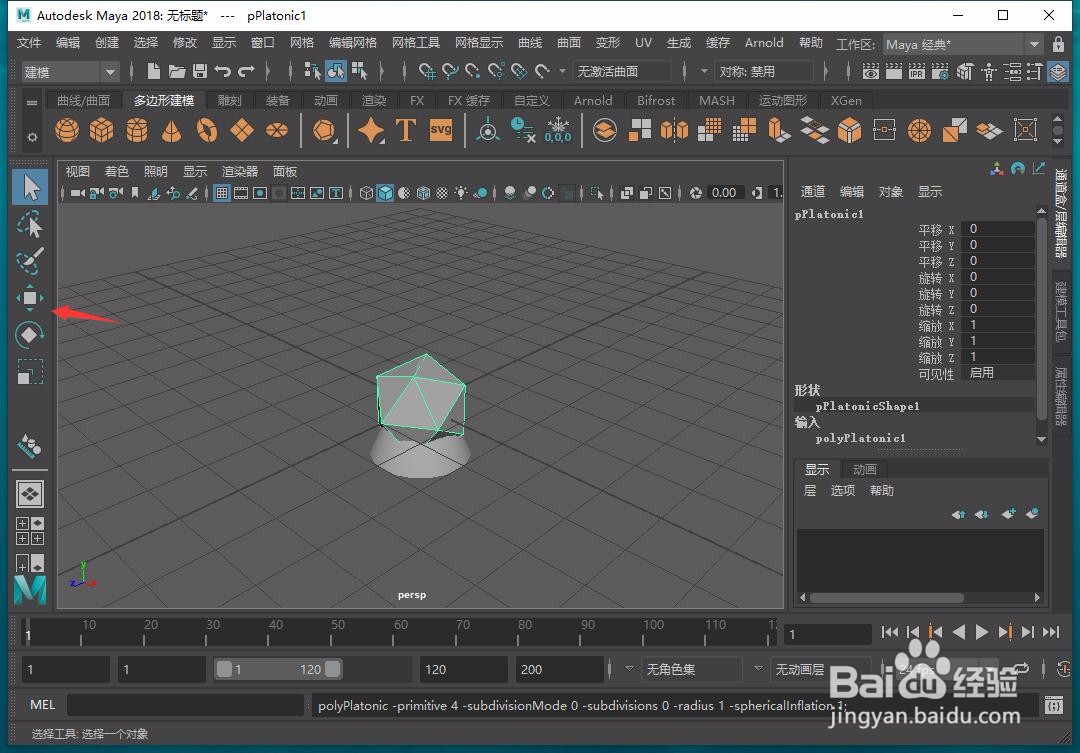Jump to the end of playback range
1080x753 pixels.
pyautogui.click(x=1051, y=632)
